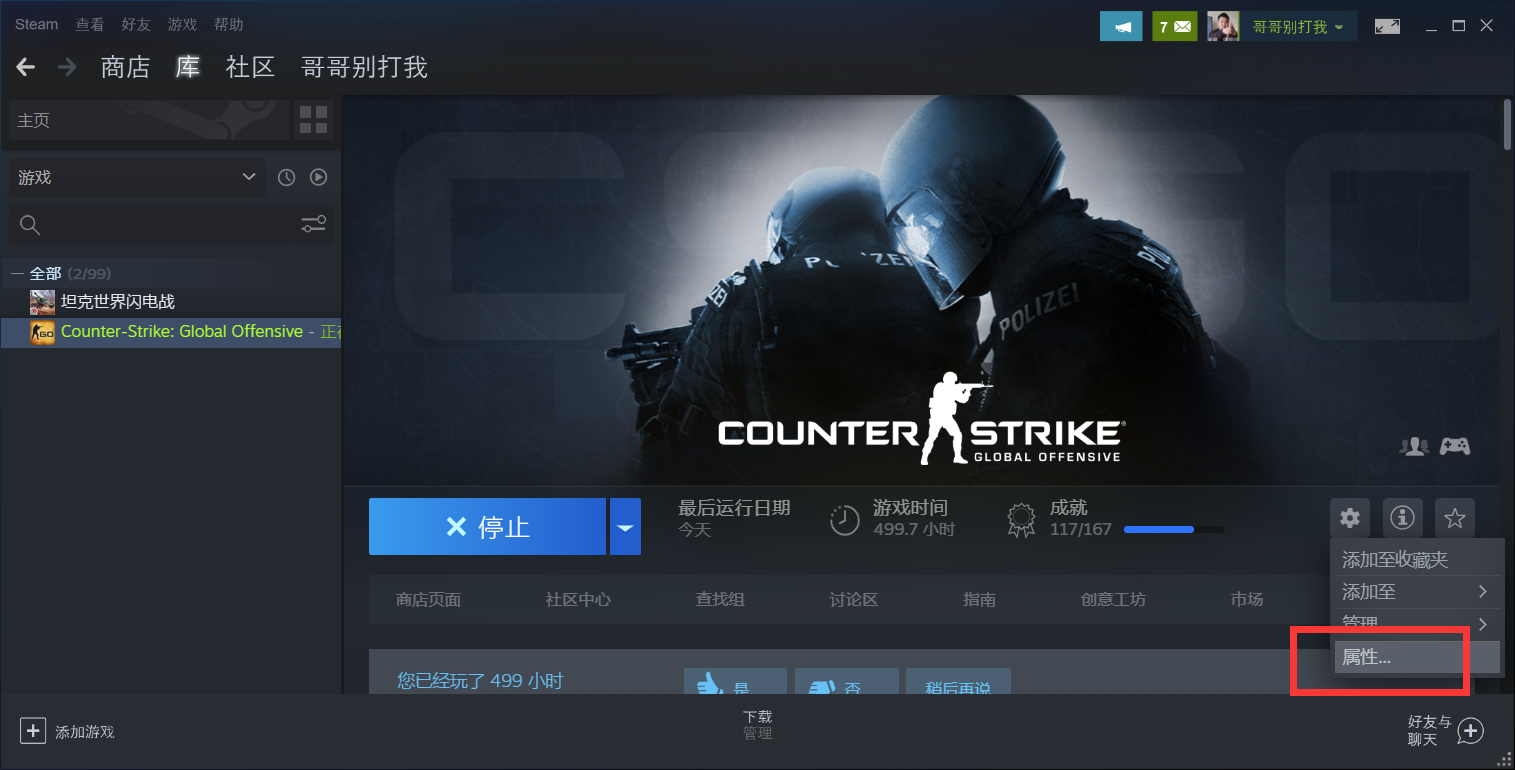Open the 商店页面 link
The height and width of the screenshot is (770, 1515).
pyautogui.click(x=428, y=600)
